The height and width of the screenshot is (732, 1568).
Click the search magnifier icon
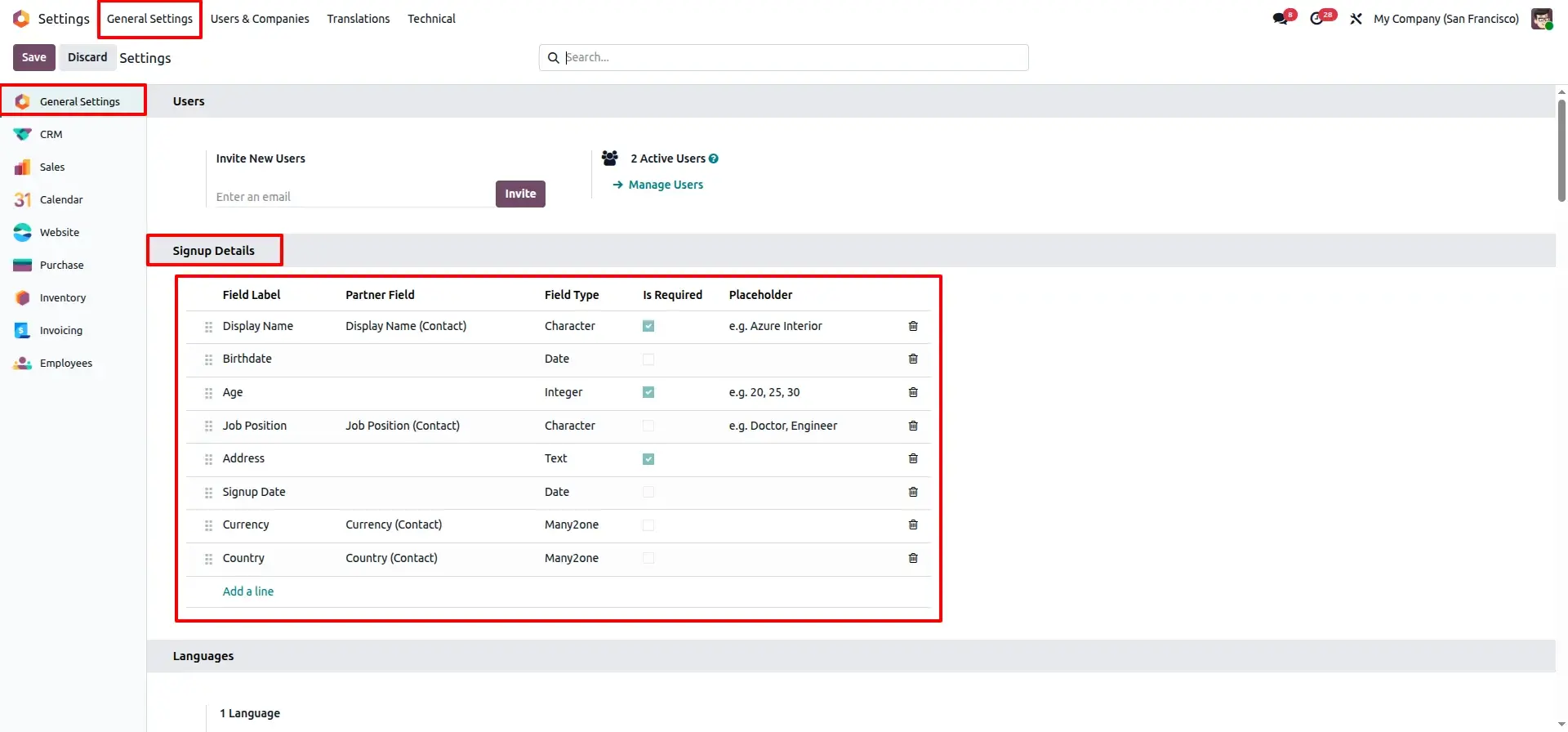pyautogui.click(x=553, y=57)
